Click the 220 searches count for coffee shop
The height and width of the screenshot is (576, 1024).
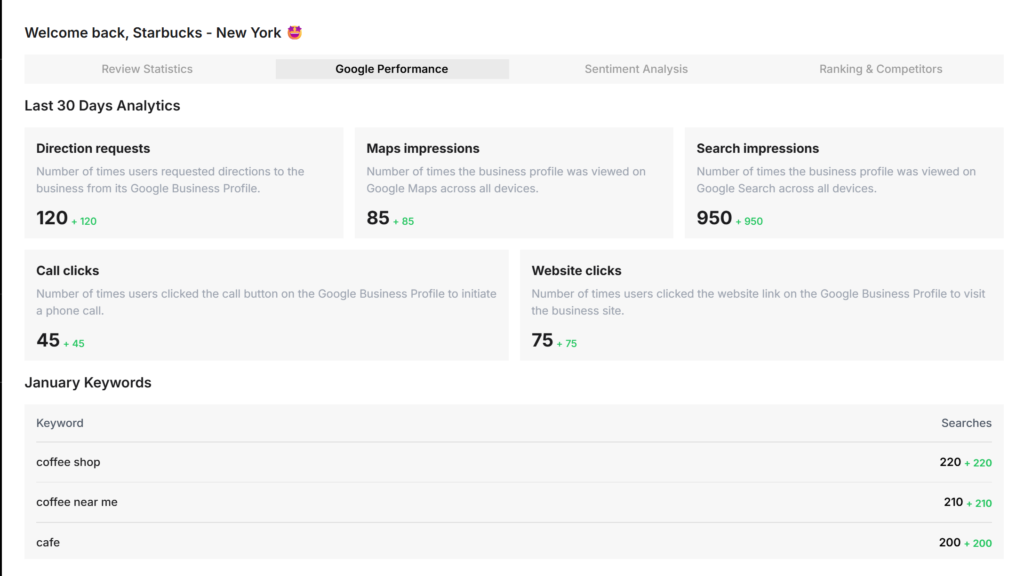tap(950, 462)
